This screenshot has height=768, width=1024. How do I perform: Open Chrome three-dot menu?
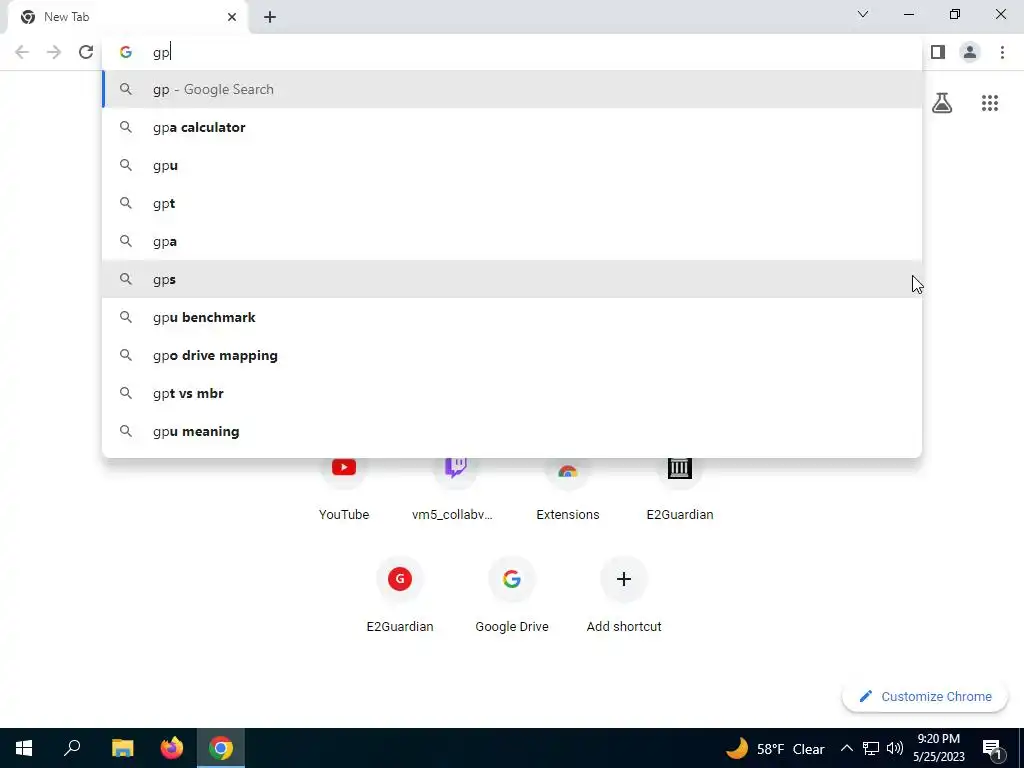pyautogui.click(x=1002, y=52)
